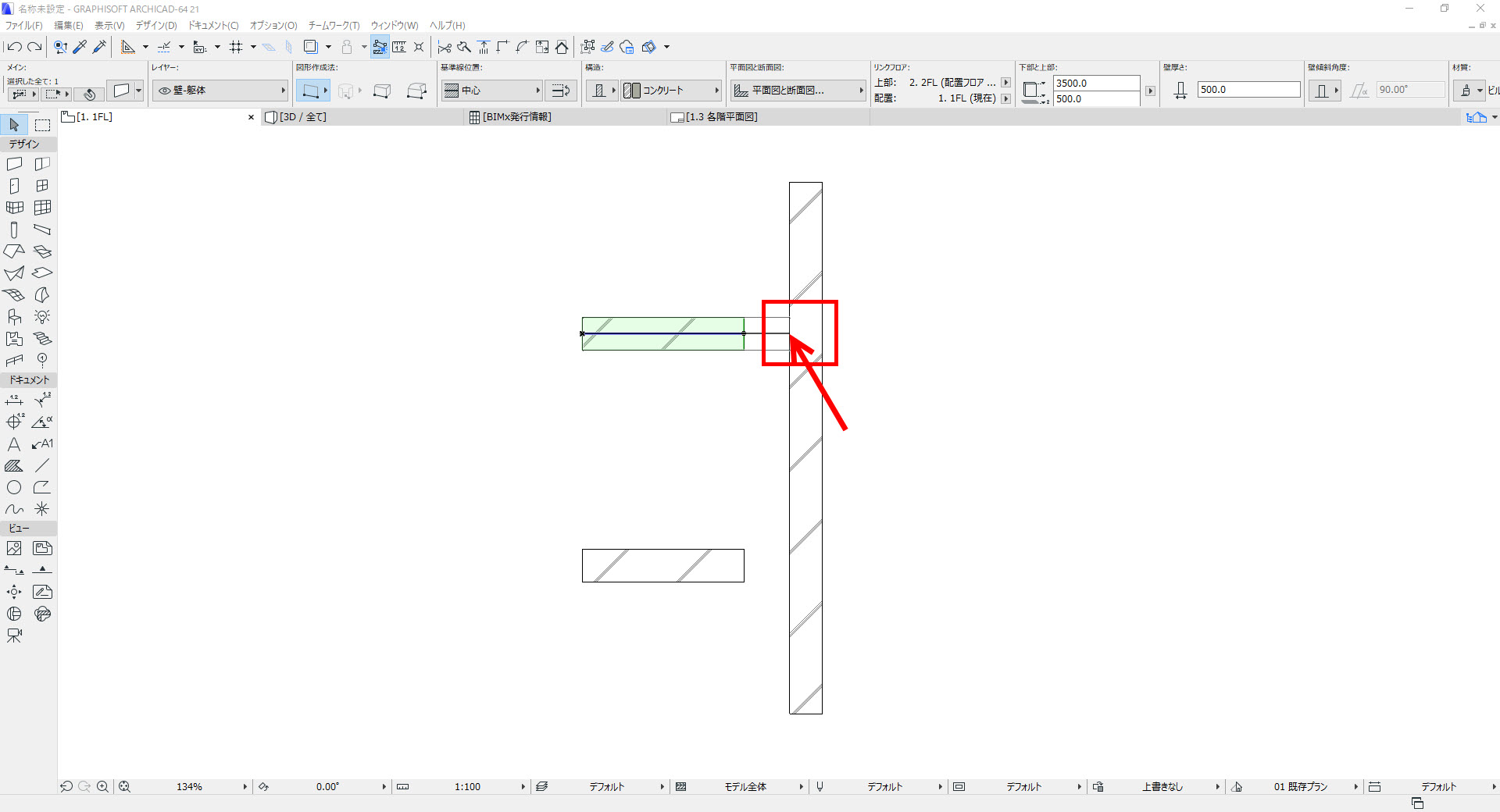Viewport: 1500px width, 812px height.
Task: Open the 平面図と断面図 settings dropdown
Action: pyautogui.click(x=798, y=91)
